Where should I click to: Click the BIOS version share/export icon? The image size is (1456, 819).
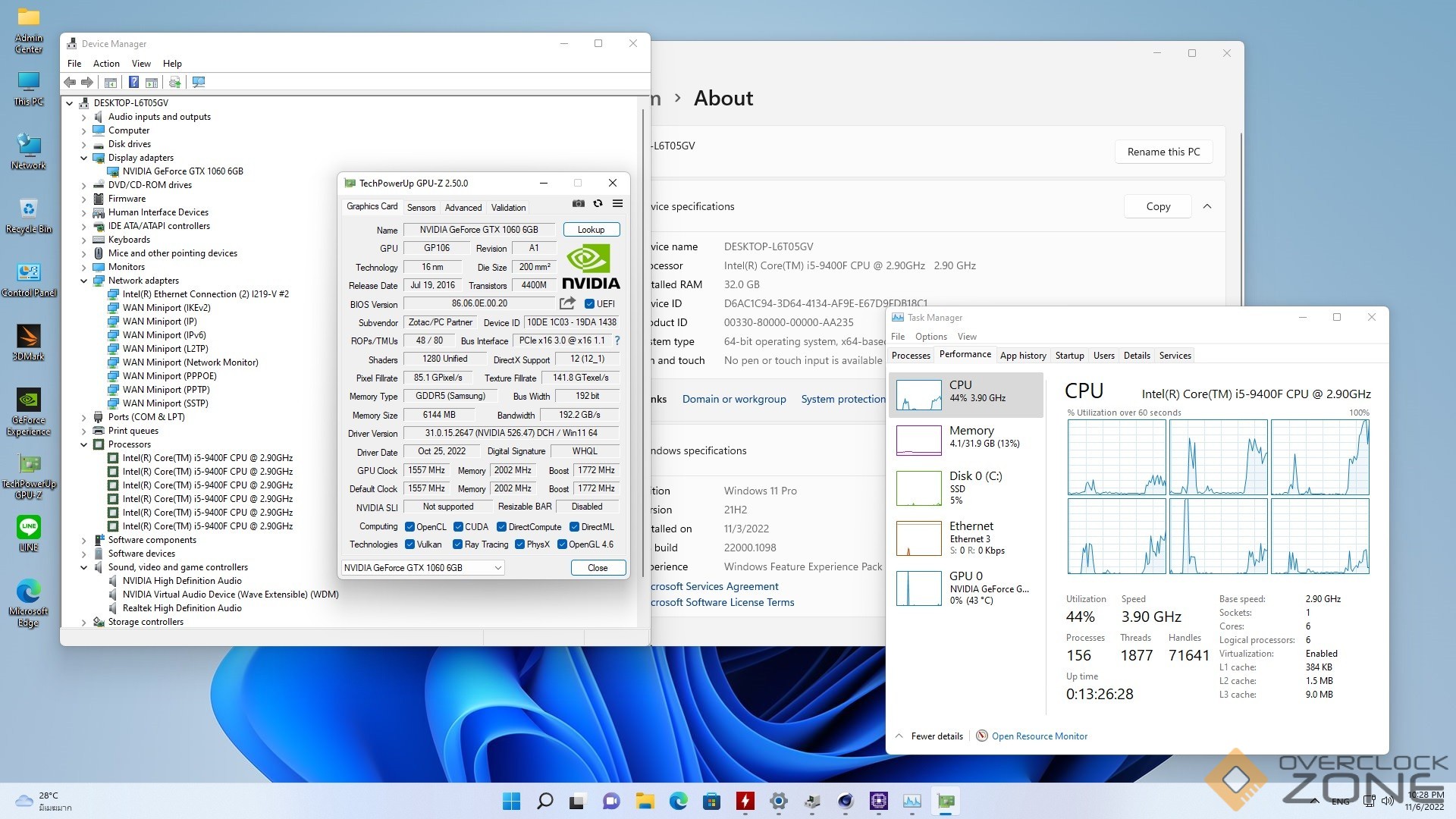pos(566,303)
